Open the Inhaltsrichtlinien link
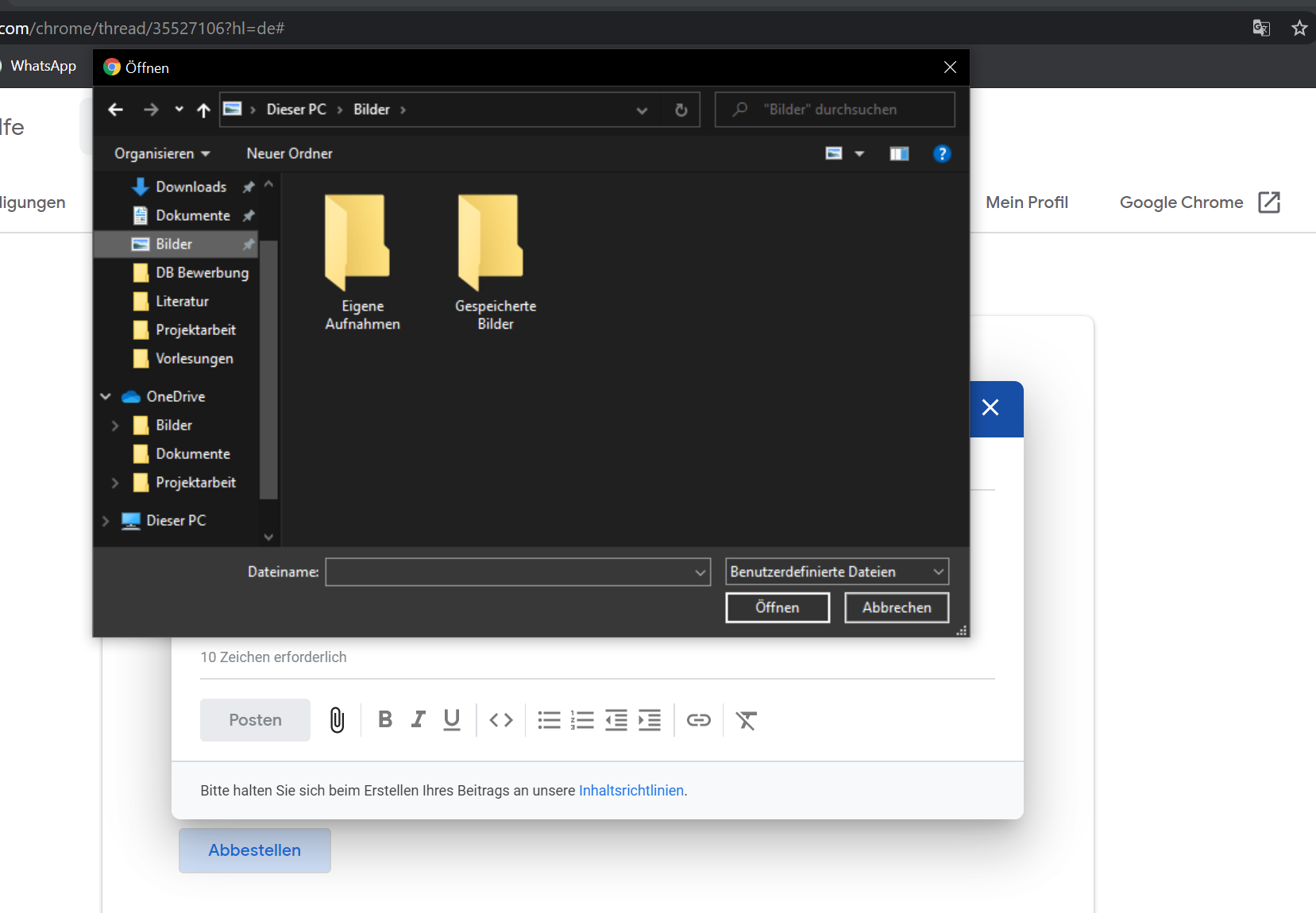1316x913 pixels. point(631,791)
